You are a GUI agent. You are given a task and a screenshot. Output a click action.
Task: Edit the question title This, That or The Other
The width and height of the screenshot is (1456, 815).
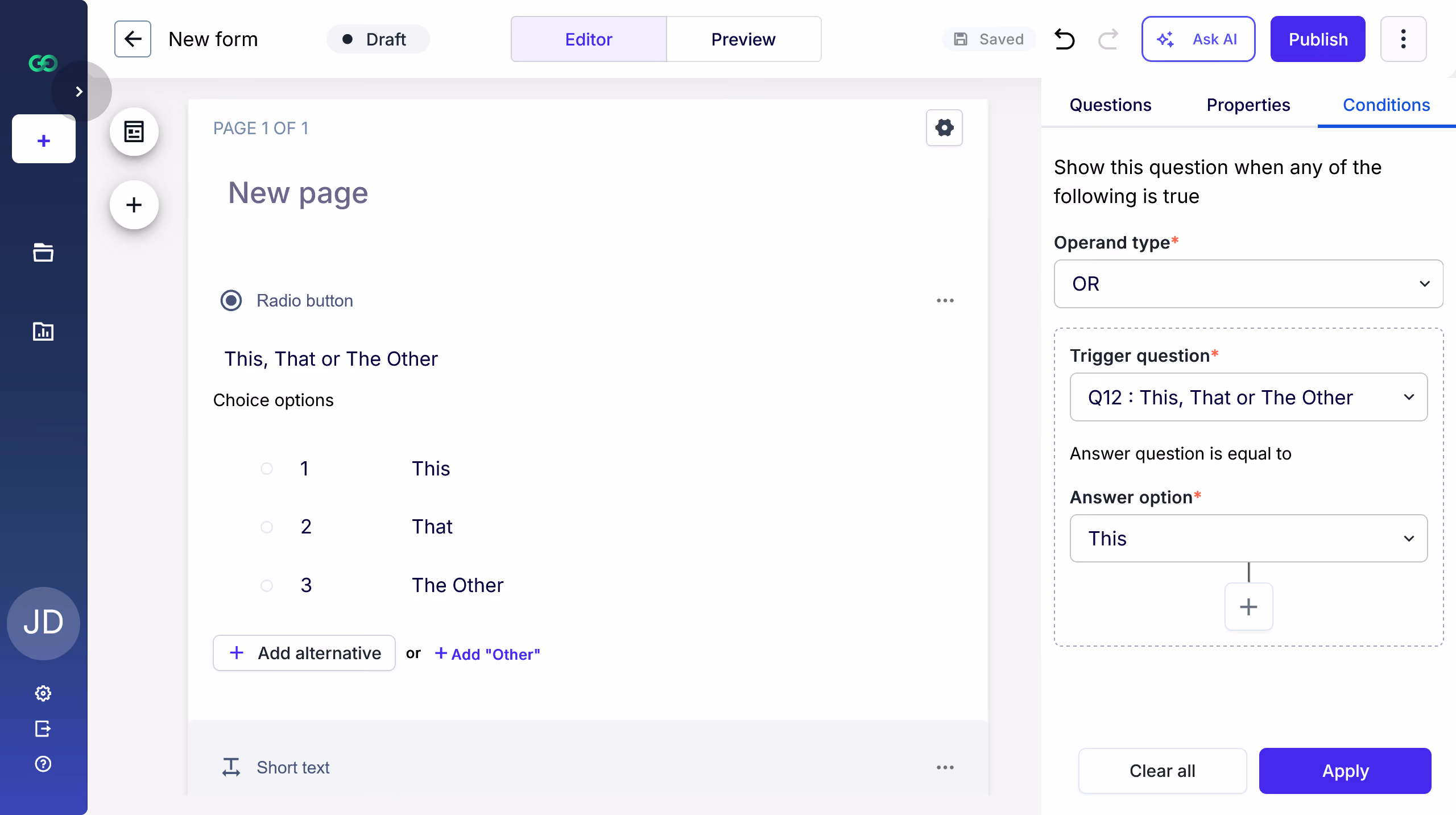(x=331, y=359)
